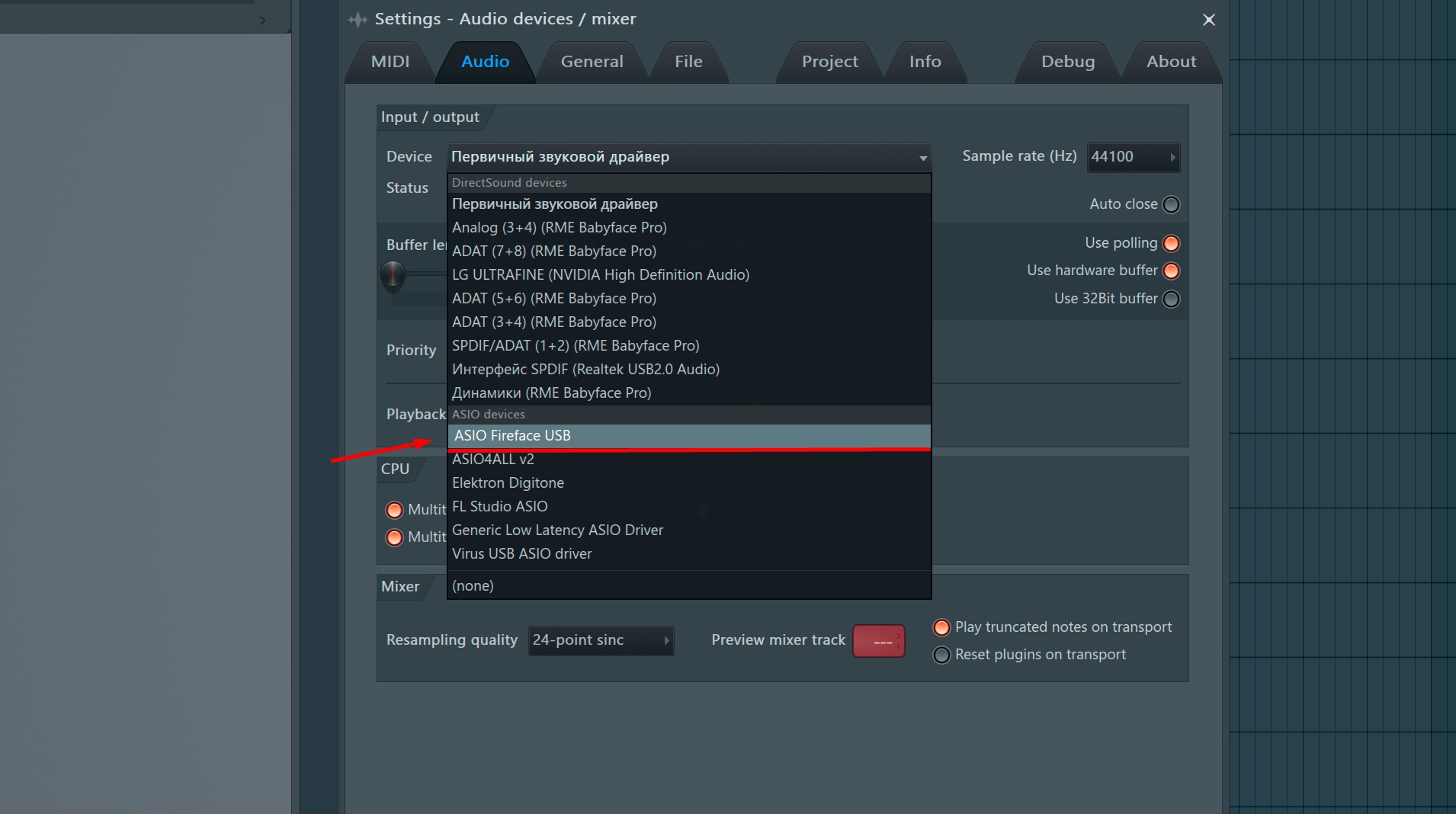
Task: Select Первичный звуковой драйвер in the list
Action: (x=689, y=204)
